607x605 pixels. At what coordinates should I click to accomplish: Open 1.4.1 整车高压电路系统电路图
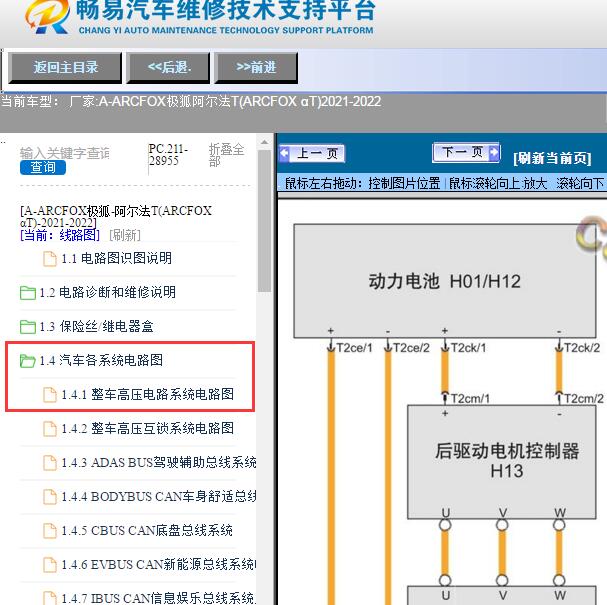click(x=148, y=394)
